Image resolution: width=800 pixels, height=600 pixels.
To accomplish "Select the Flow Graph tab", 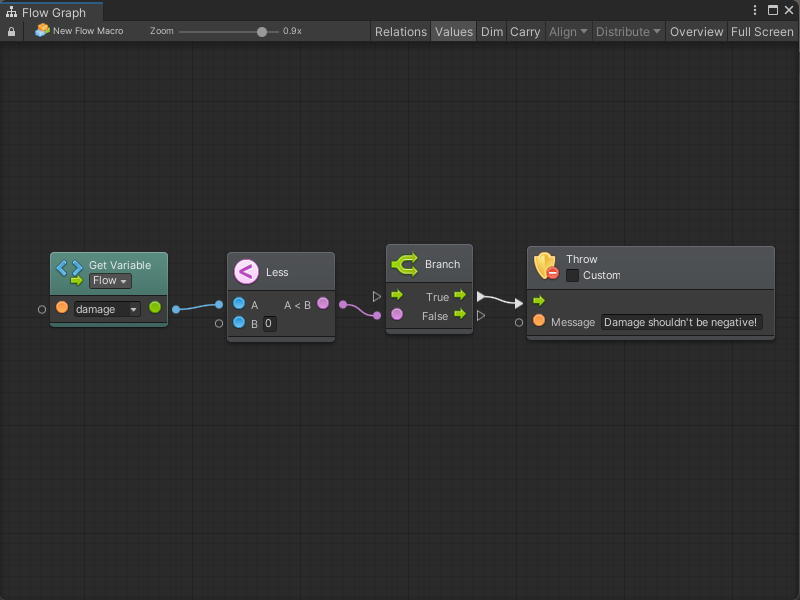I will (54, 13).
